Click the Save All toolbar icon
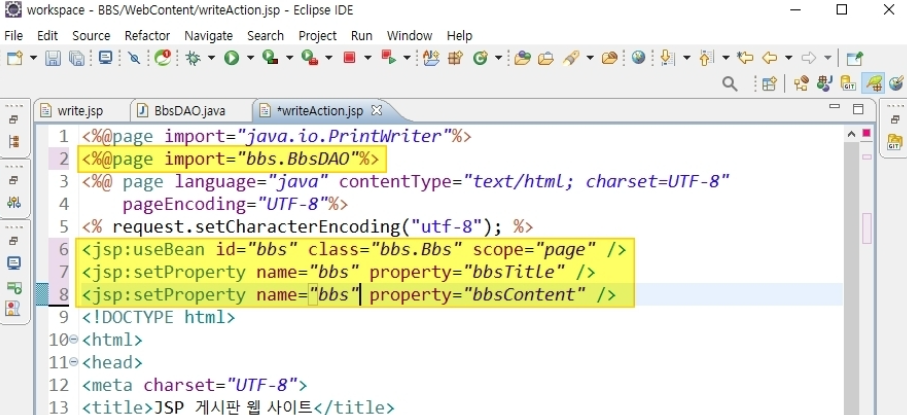This screenshot has width=907, height=415. point(76,58)
